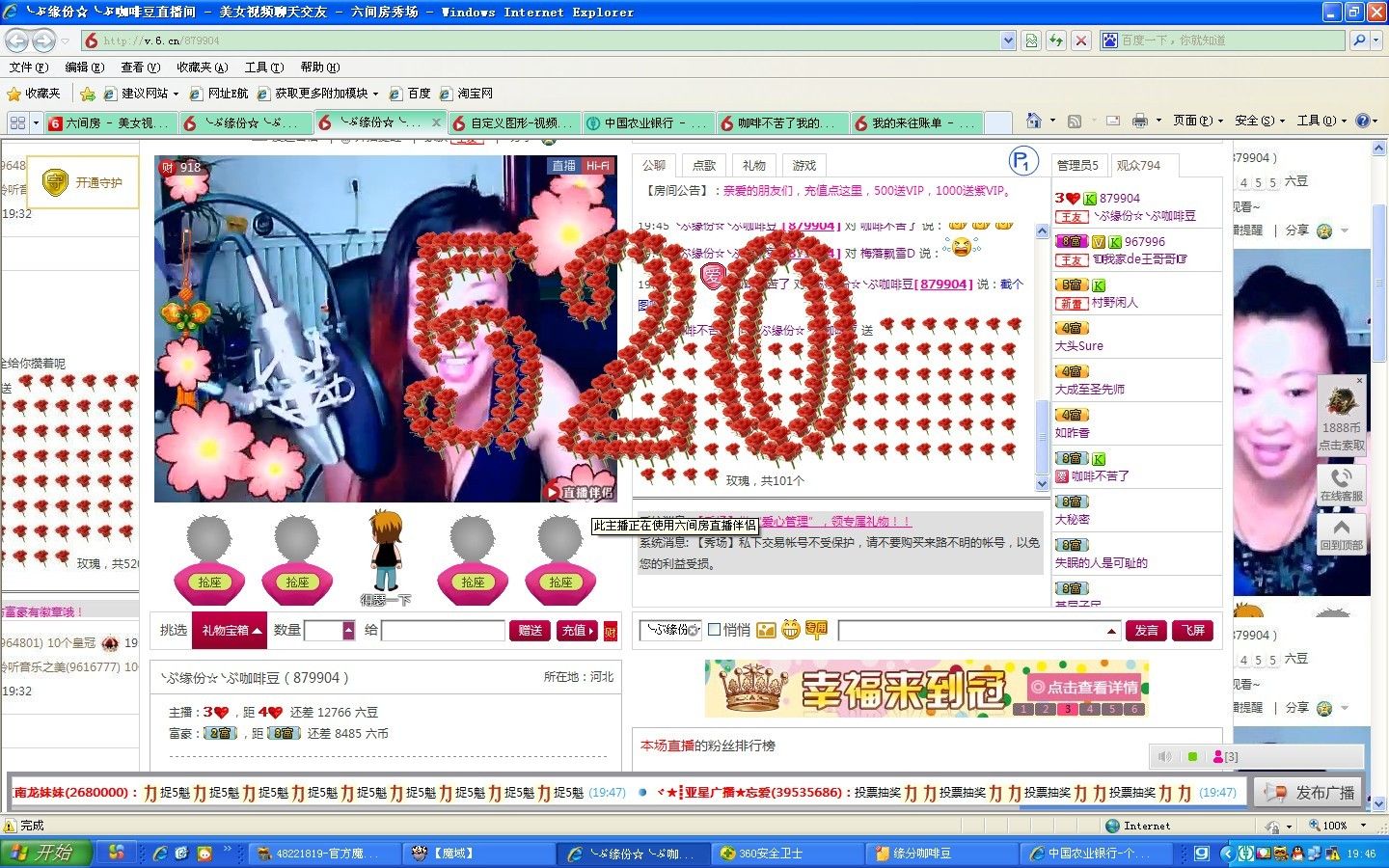Click the 飞屏 fly-screen button
The image size is (1389, 868).
1193,631
